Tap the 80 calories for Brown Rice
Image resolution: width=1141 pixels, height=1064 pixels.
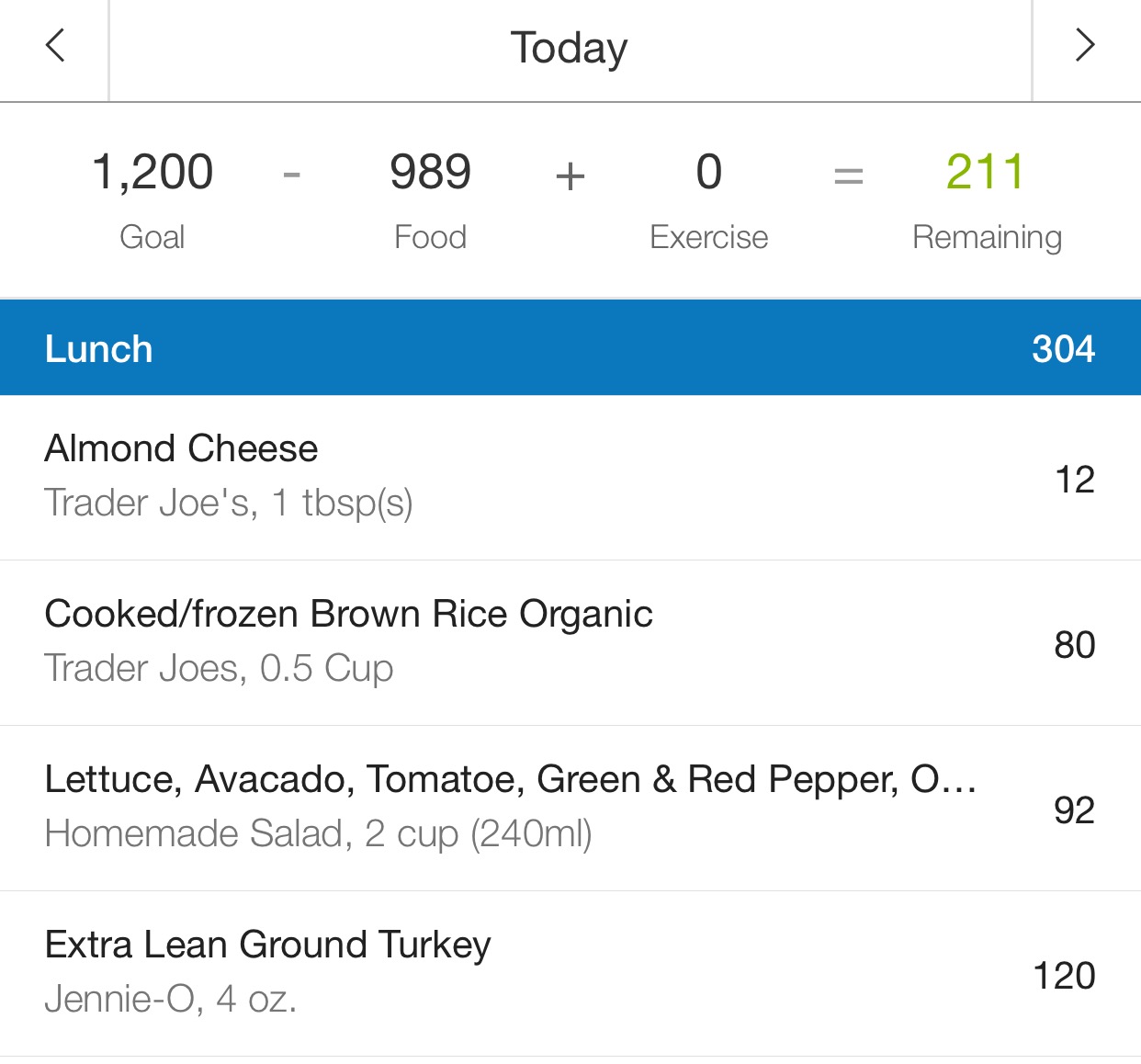pos(1074,645)
